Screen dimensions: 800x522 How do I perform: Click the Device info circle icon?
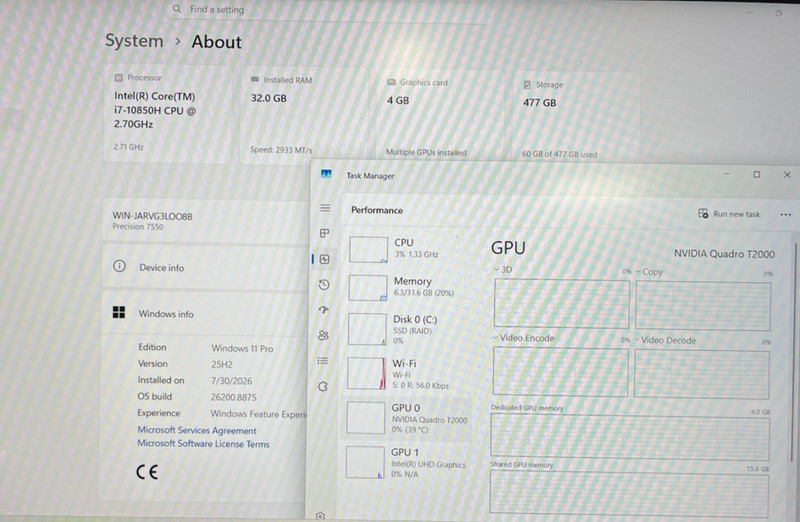point(119,266)
